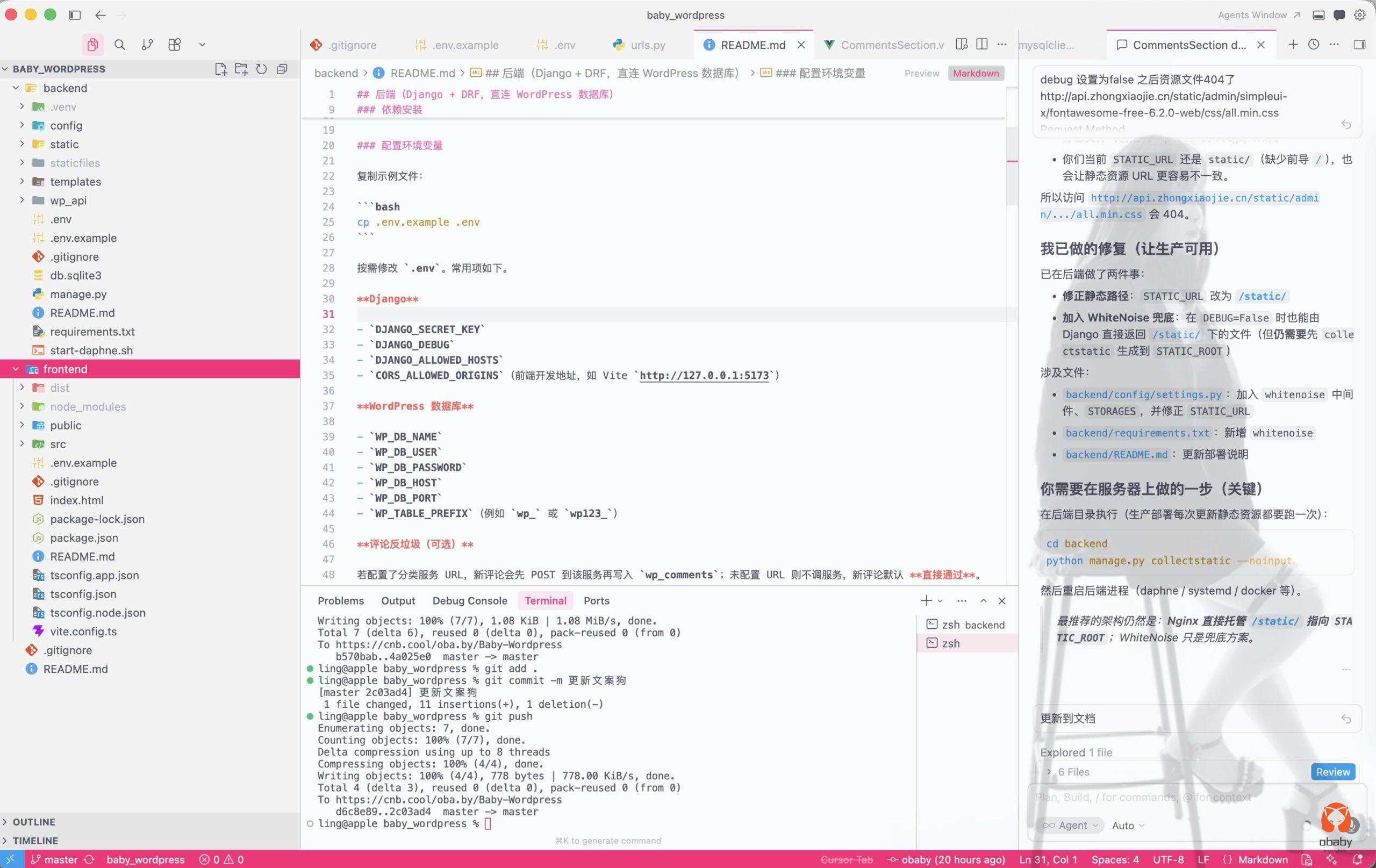Switch README to Preview mode
Screen dimensions: 1376x868
[x=921, y=73]
